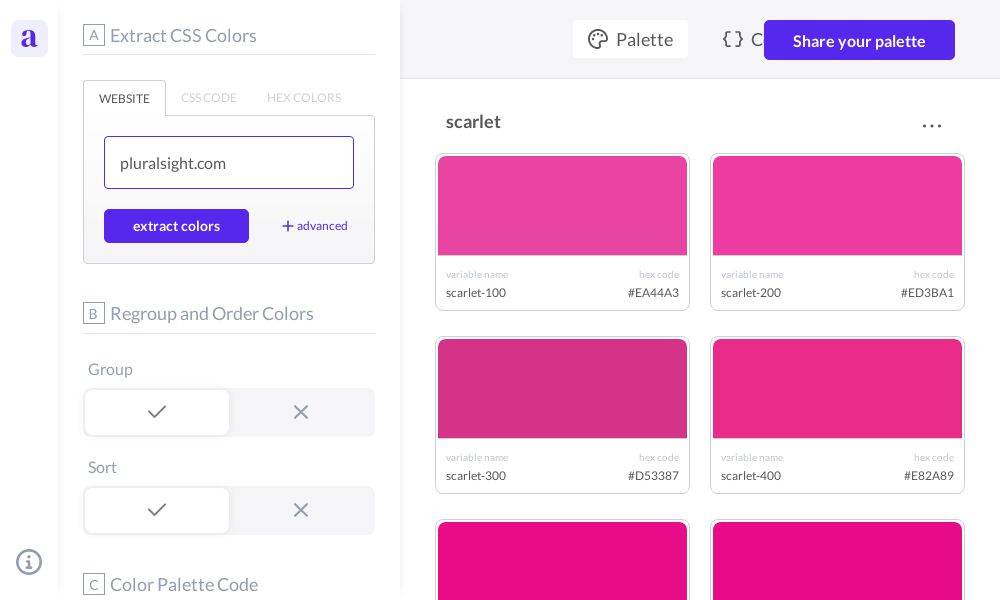Viewport: 1000px width, 600px height.
Task: Click the purple "a" logo in the sidebar
Action: (29, 38)
